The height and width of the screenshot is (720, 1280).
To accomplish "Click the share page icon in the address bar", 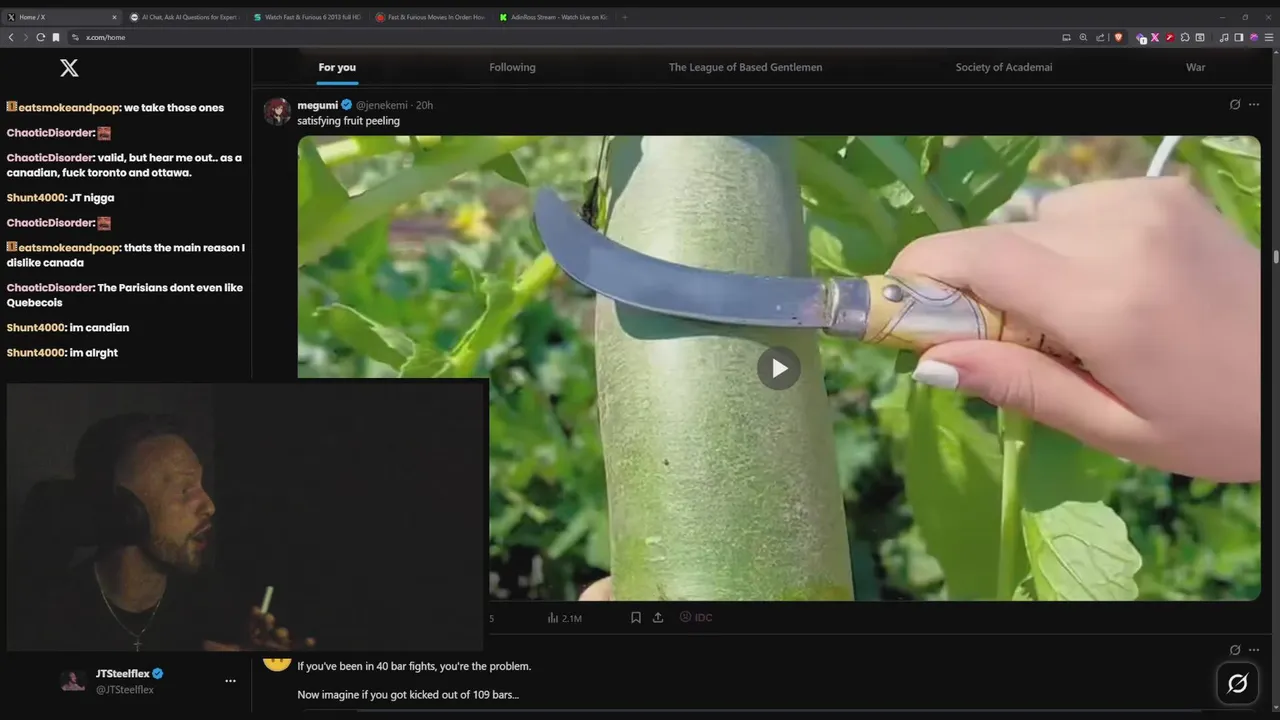I will pos(1100,37).
